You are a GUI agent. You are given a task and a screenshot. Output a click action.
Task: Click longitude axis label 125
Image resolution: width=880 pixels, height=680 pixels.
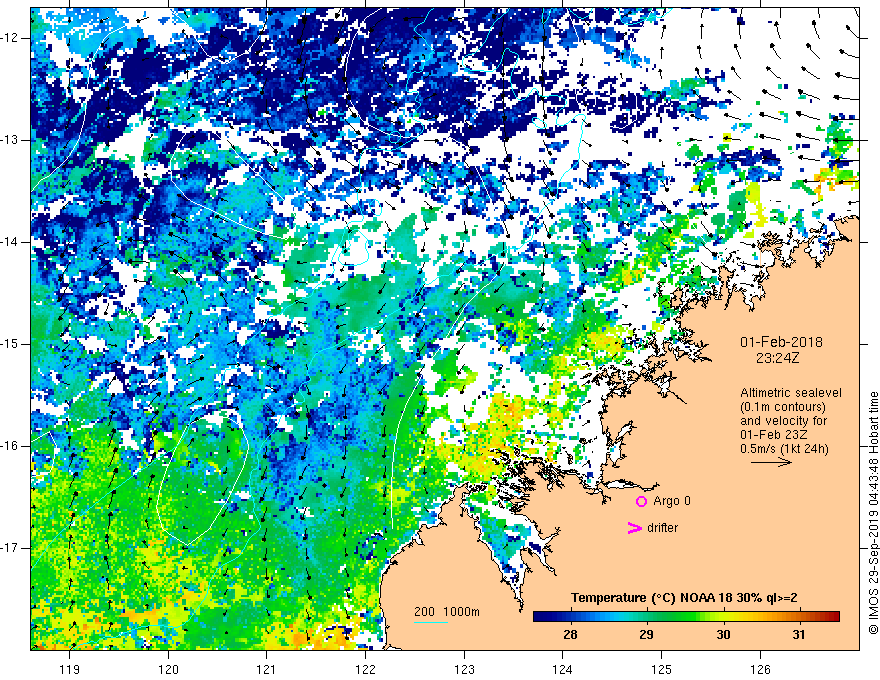[661, 669]
